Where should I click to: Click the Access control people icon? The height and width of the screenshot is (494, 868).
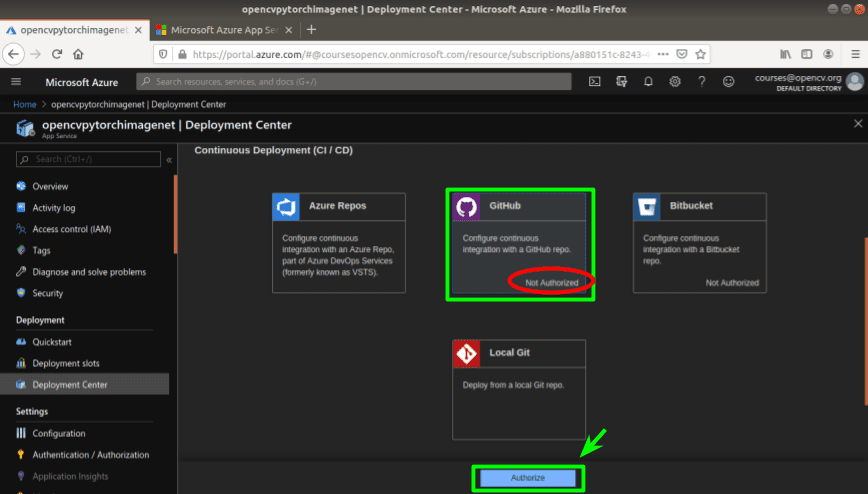(21, 229)
